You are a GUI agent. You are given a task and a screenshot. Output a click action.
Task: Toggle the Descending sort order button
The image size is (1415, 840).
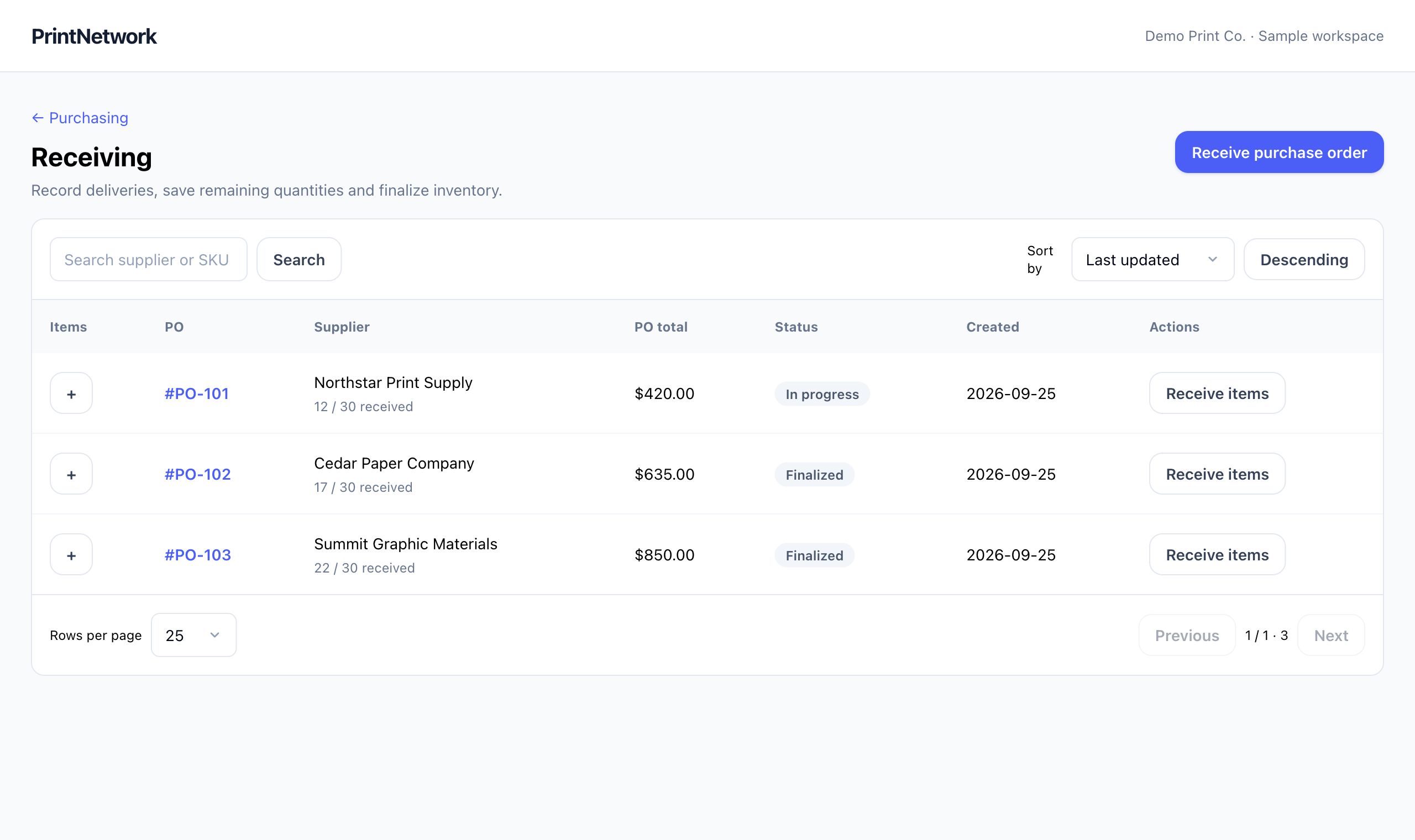coord(1304,260)
